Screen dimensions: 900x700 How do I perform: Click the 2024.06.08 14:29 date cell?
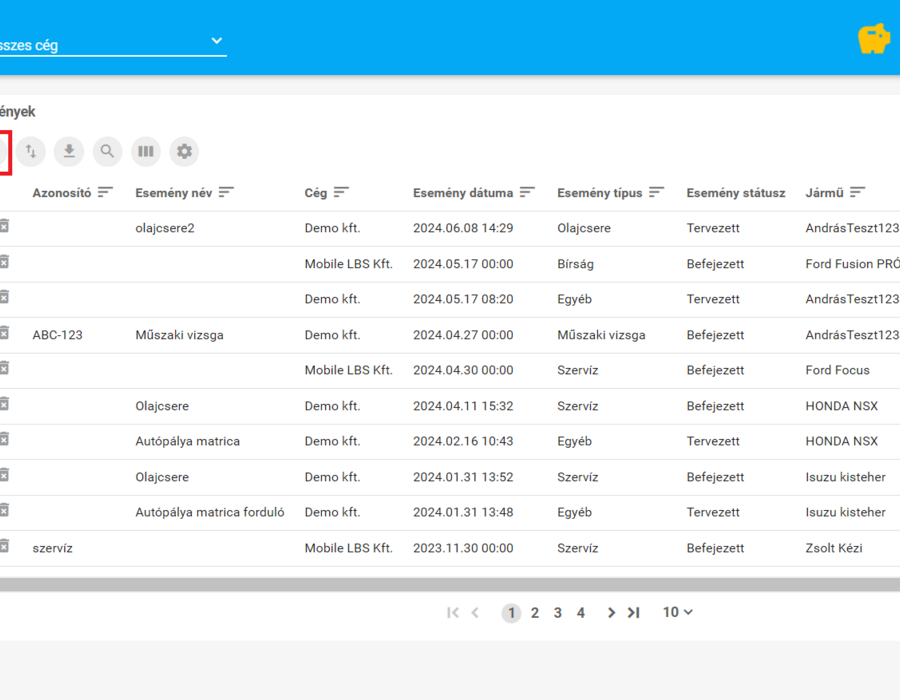(463, 228)
